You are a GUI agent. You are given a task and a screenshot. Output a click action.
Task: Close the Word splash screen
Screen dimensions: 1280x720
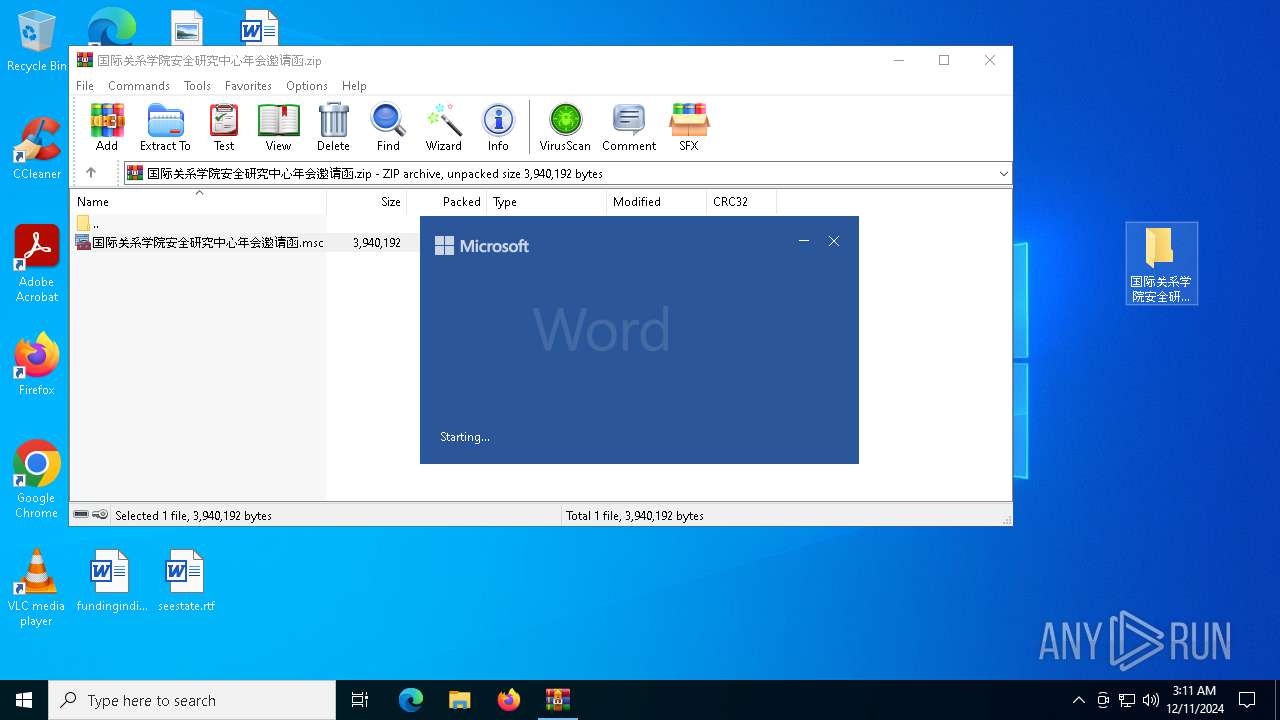click(834, 241)
